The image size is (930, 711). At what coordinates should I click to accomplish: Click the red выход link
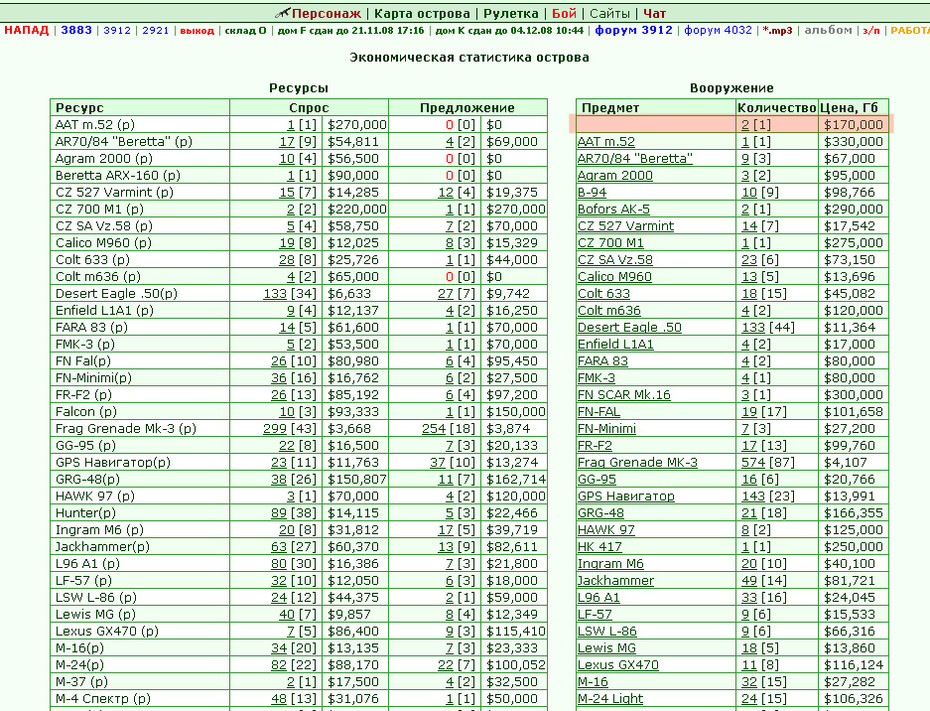[197, 31]
